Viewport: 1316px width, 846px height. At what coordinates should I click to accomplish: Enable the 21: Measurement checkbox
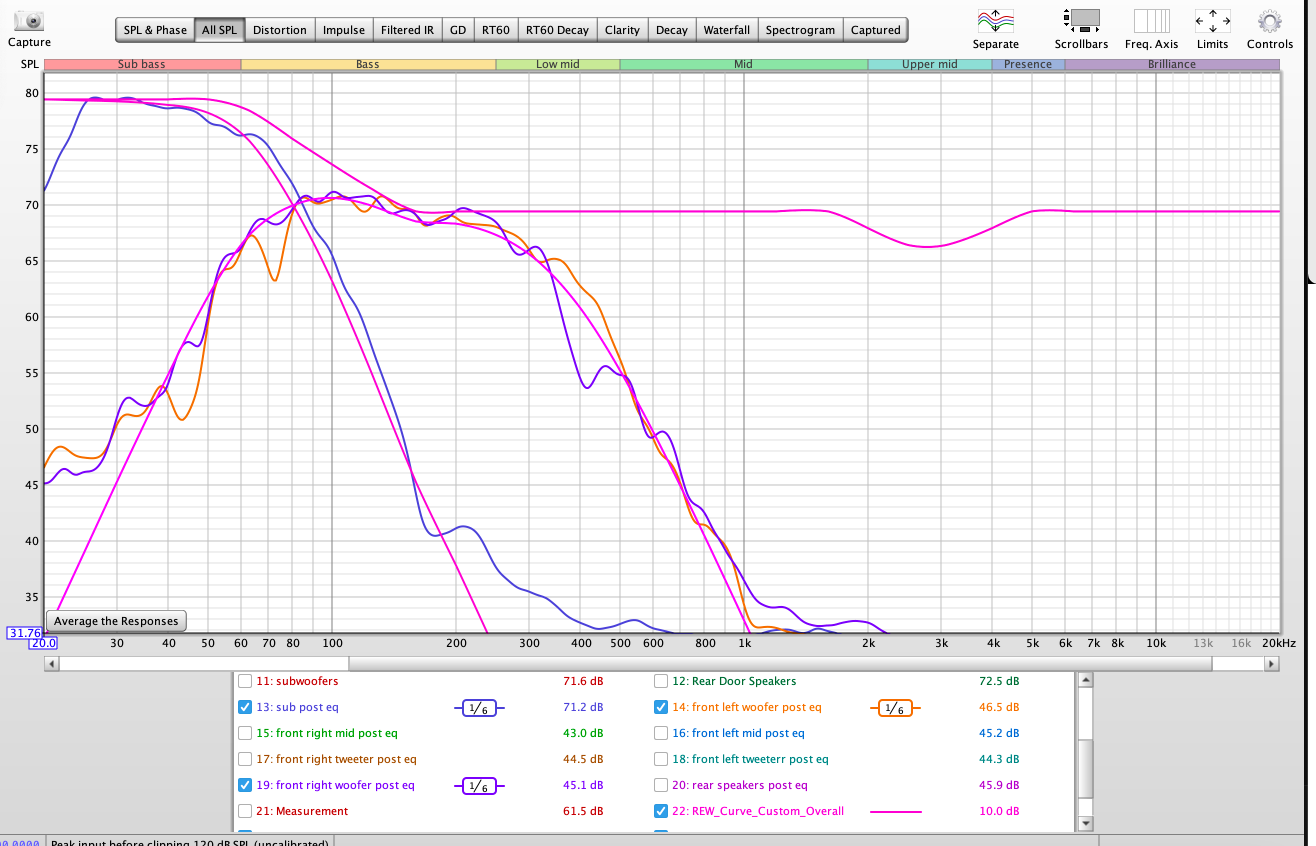245,812
